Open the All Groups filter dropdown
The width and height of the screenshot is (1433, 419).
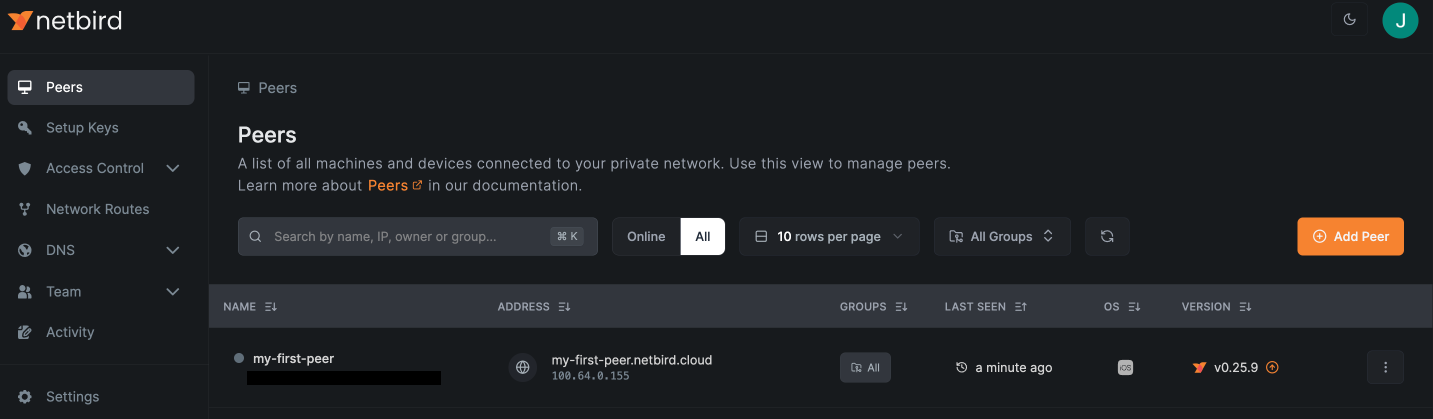1002,236
